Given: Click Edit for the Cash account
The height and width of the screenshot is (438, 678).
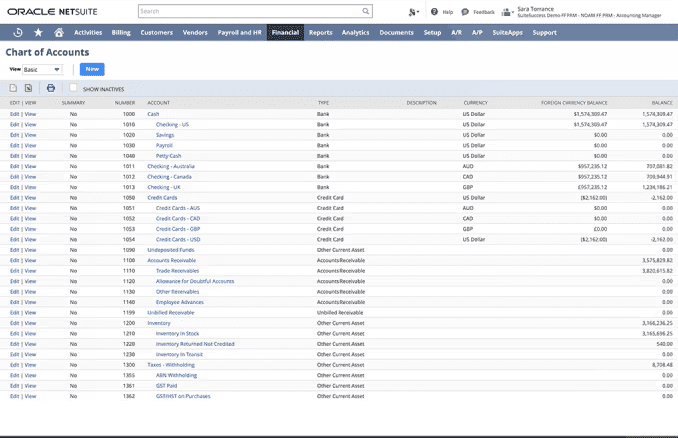Looking at the screenshot, I should pyautogui.click(x=14, y=114).
